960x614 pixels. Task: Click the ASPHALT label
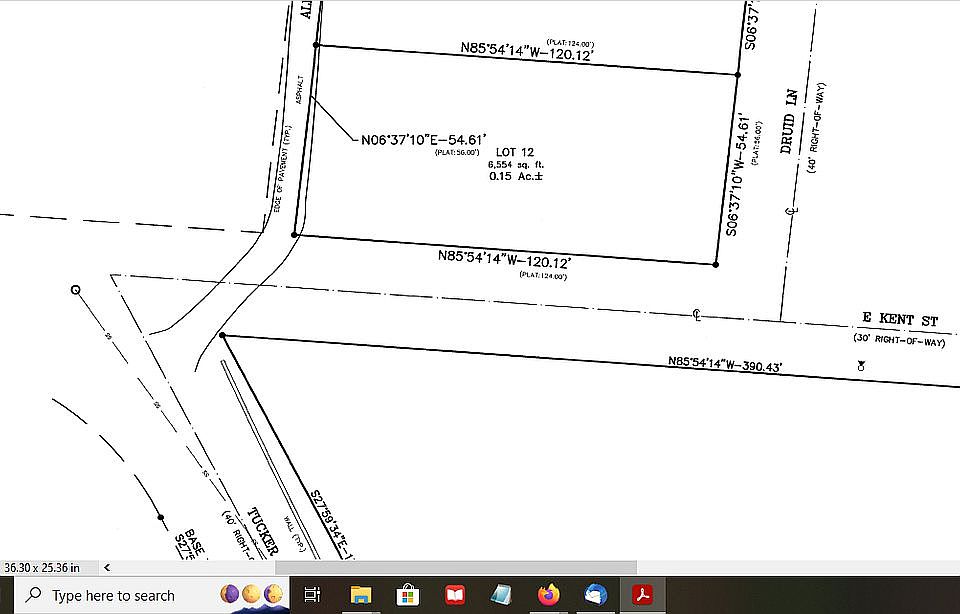click(x=300, y=89)
